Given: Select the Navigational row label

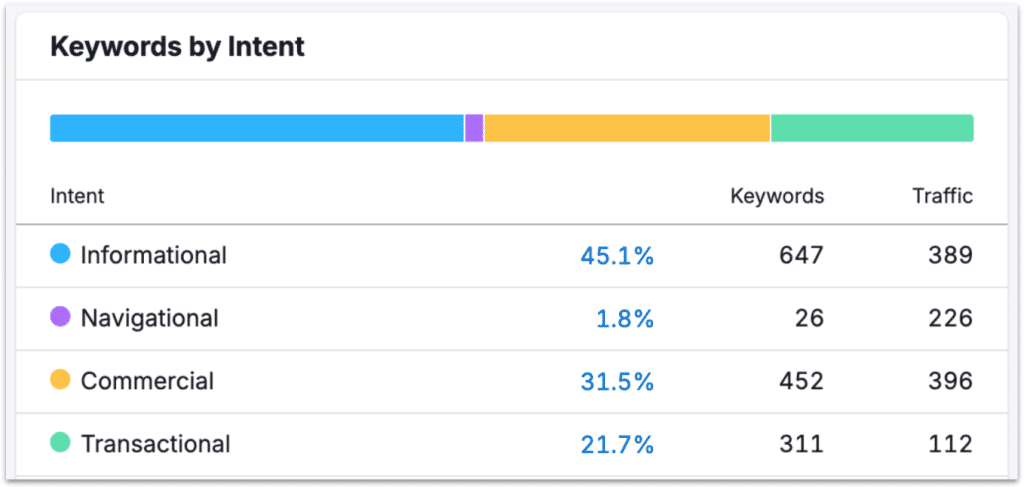Looking at the screenshot, I should (149, 318).
